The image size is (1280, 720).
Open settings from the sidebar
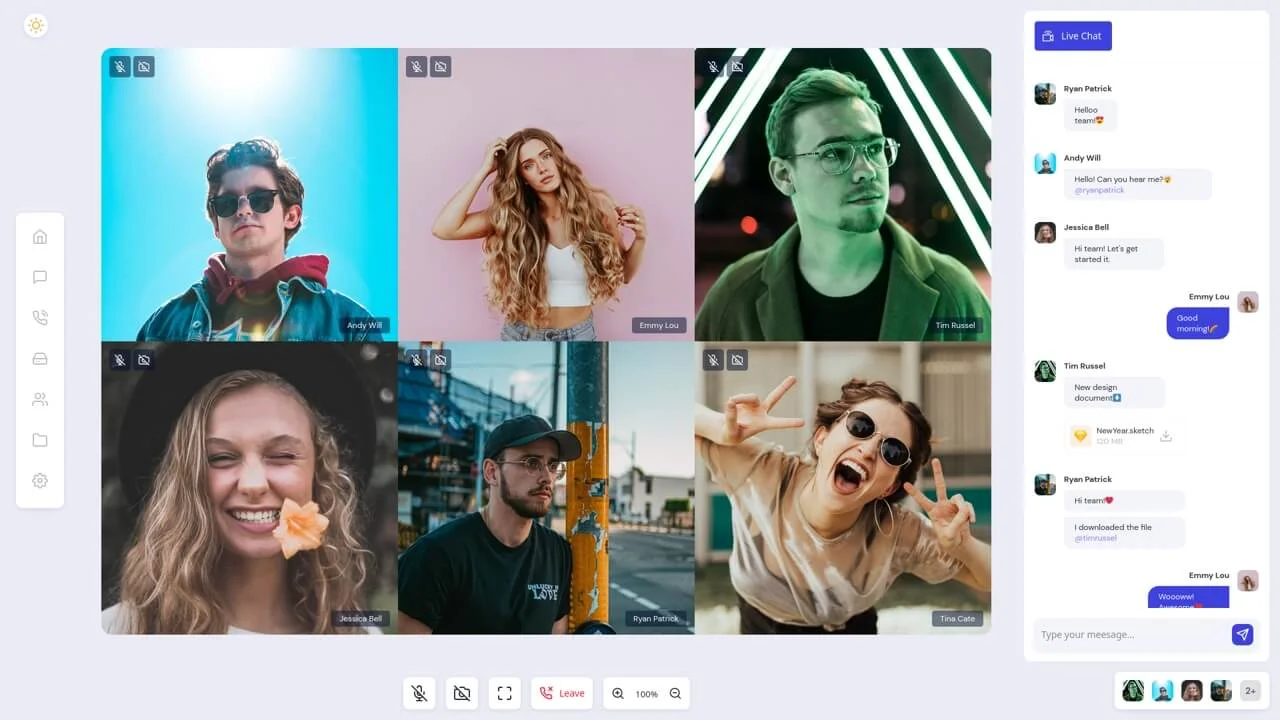[x=40, y=481]
